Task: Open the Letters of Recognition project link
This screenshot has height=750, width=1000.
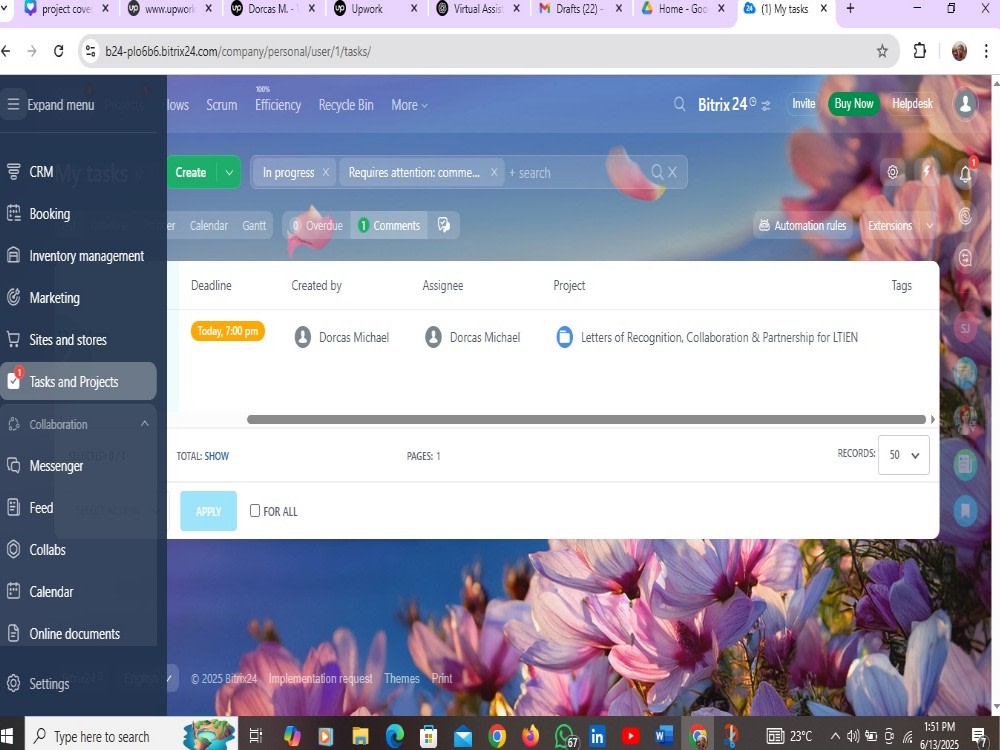Action: (x=719, y=337)
